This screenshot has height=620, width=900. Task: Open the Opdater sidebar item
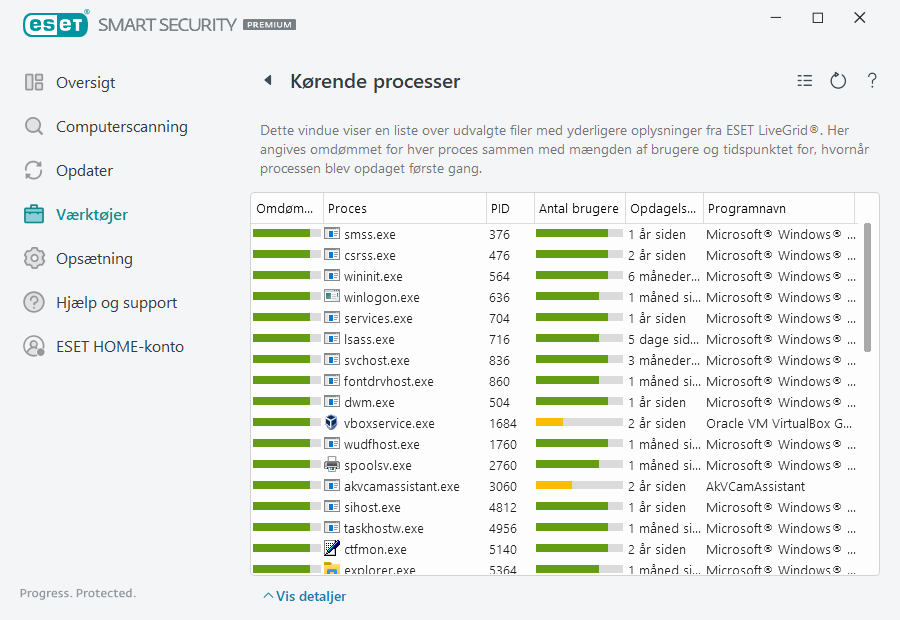(84, 171)
